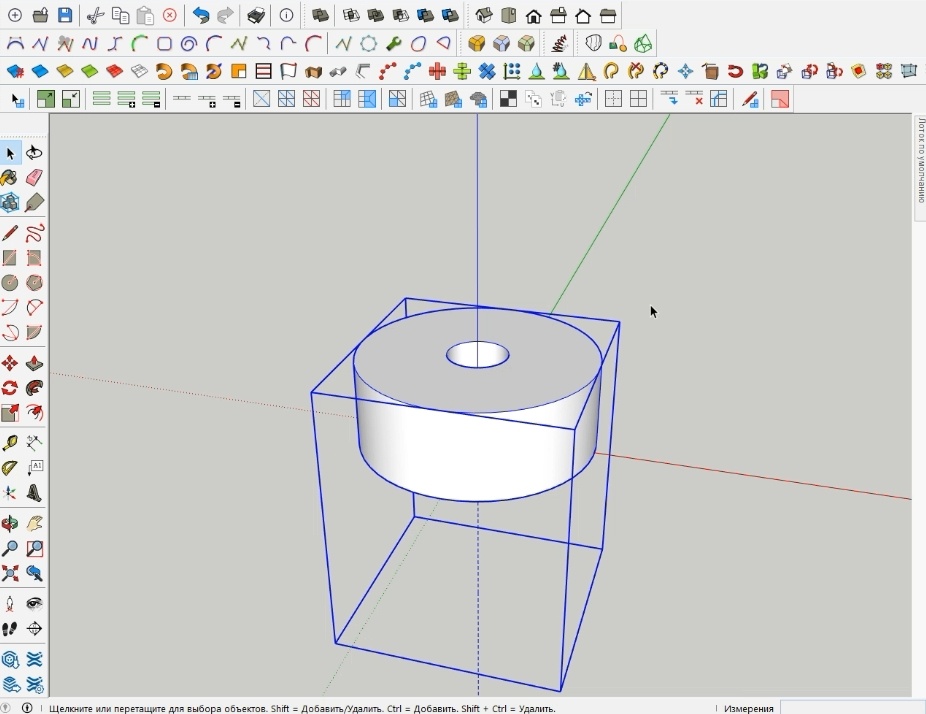Open the Model Info dialog
Viewport: 926px width, 714px height.
click(x=286, y=15)
